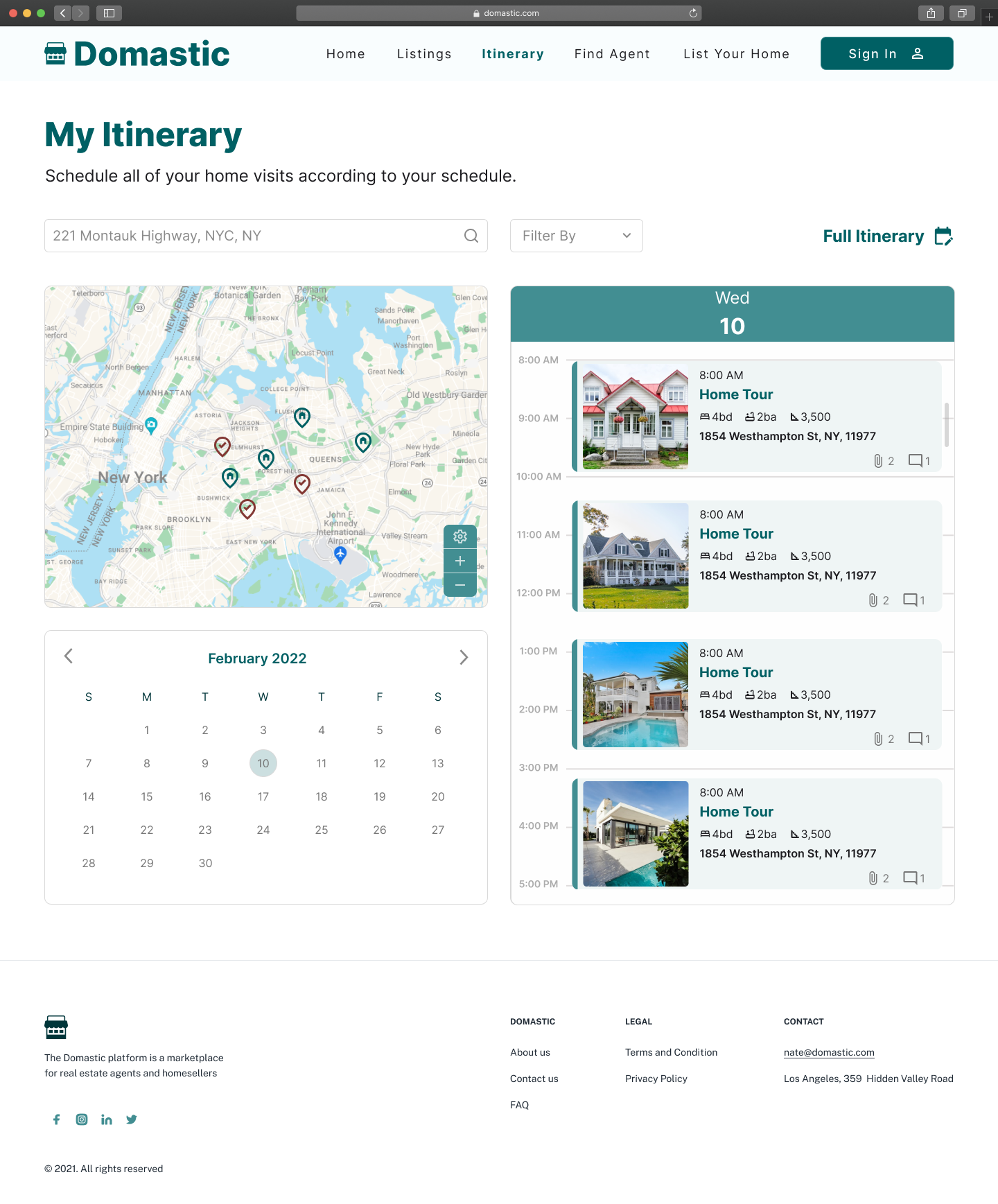This screenshot has width=998, height=1204.
Task: Select the red checked pin near Elmhurst
Action: pos(222,446)
